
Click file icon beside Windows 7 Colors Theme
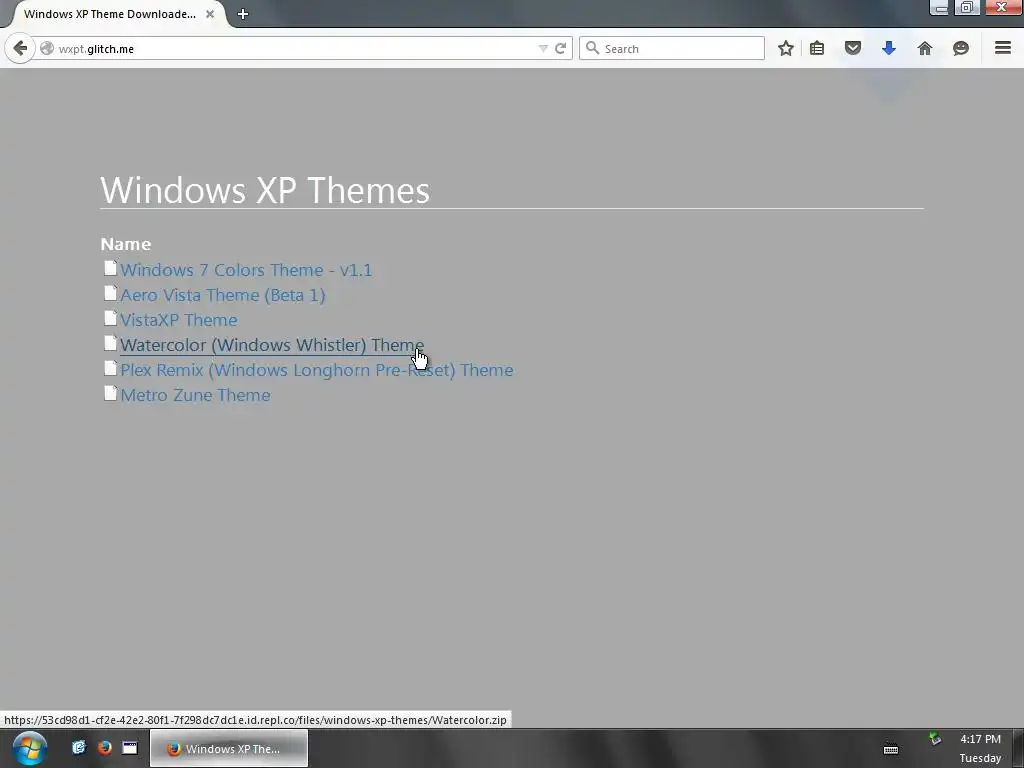point(110,268)
